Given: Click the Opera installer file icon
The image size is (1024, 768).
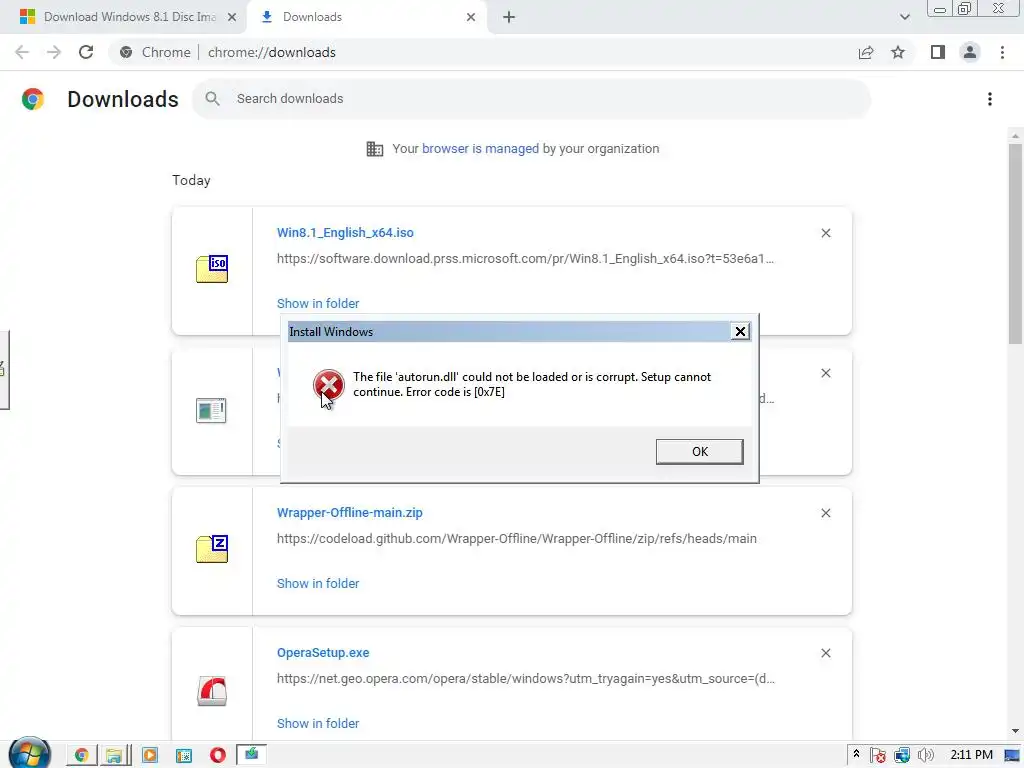Looking at the screenshot, I should [x=212, y=691].
